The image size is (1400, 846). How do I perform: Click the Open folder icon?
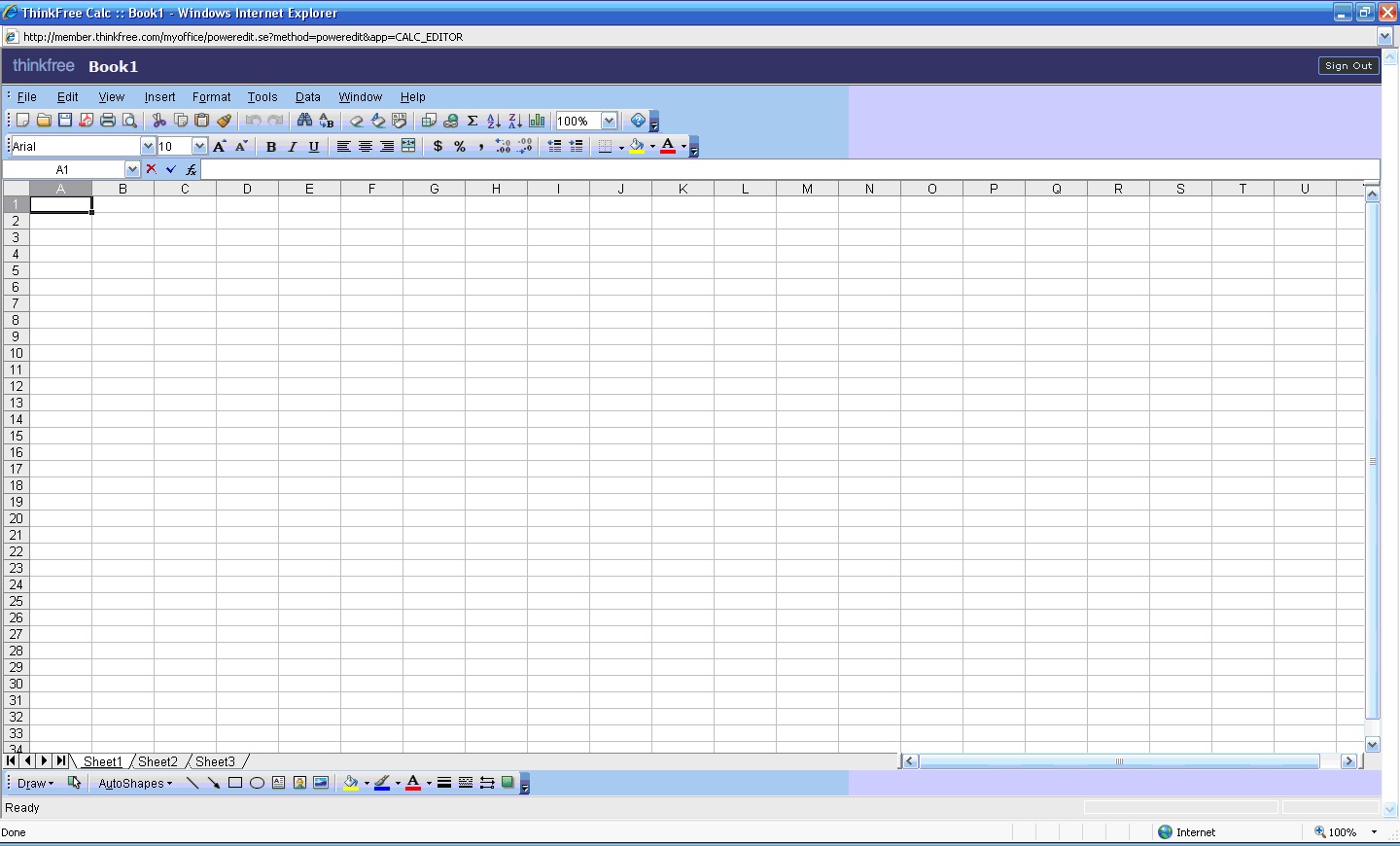pos(44,121)
